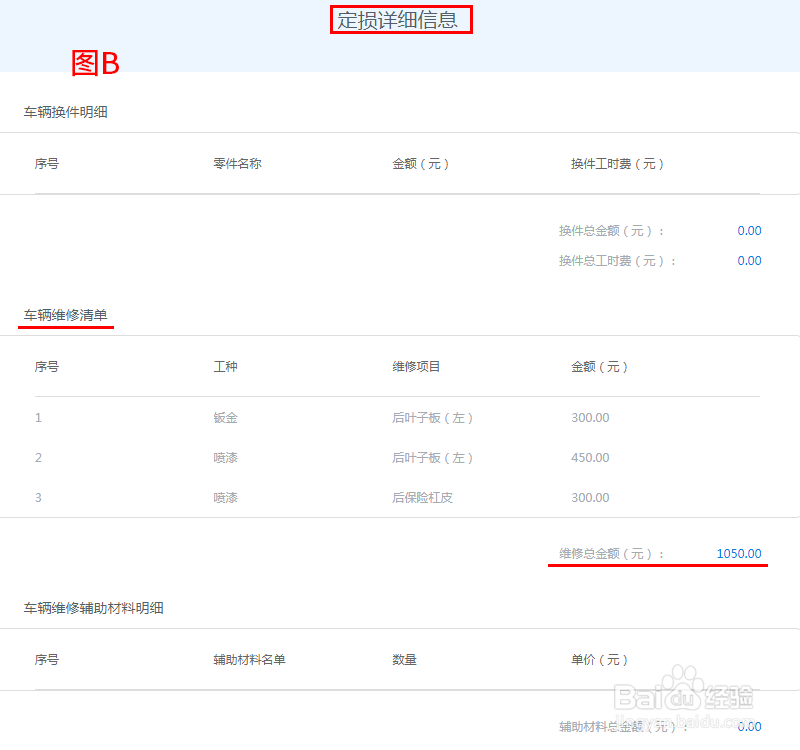This screenshot has width=800, height=750.
Task: Select the 车辆换件明细 section heading
Action: click(65, 112)
